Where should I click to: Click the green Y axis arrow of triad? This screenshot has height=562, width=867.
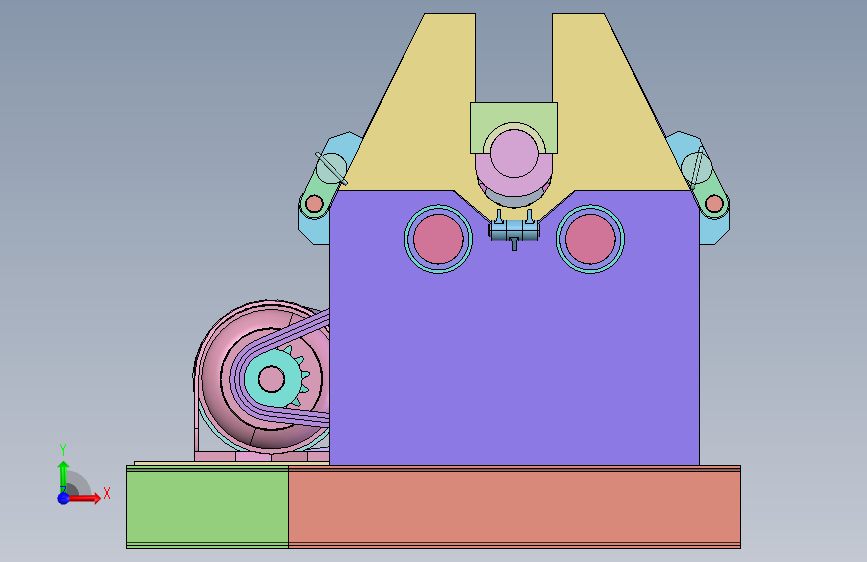coord(64,475)
